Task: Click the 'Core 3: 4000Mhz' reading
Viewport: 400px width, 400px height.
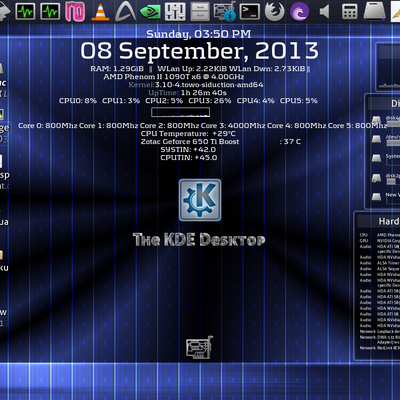Action: (x=233, y=126)
